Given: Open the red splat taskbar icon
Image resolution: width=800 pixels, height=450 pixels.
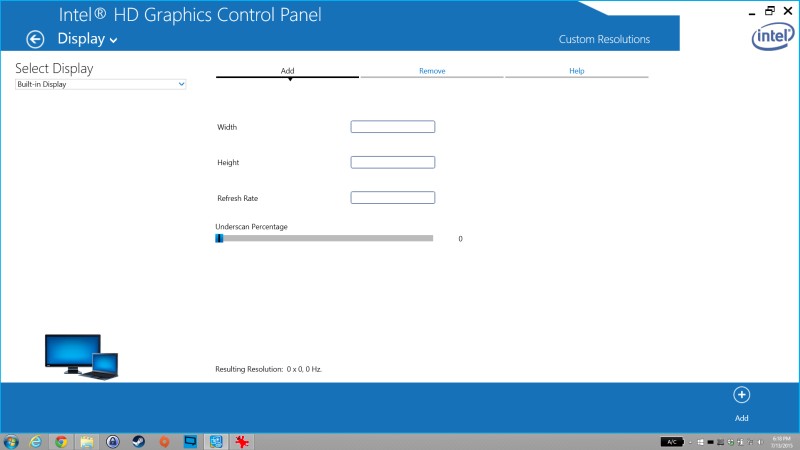Looking at the screenshot, I should [242, 441].
